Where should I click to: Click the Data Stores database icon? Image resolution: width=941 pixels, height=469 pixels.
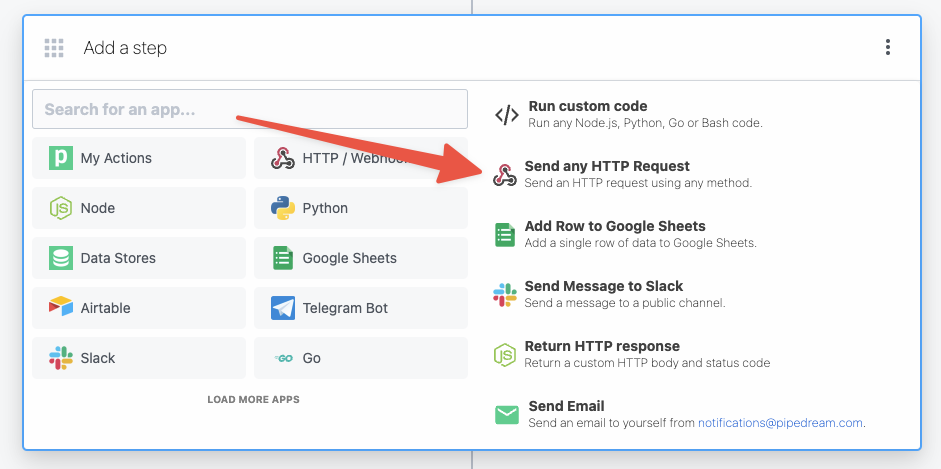click(61, 258)
